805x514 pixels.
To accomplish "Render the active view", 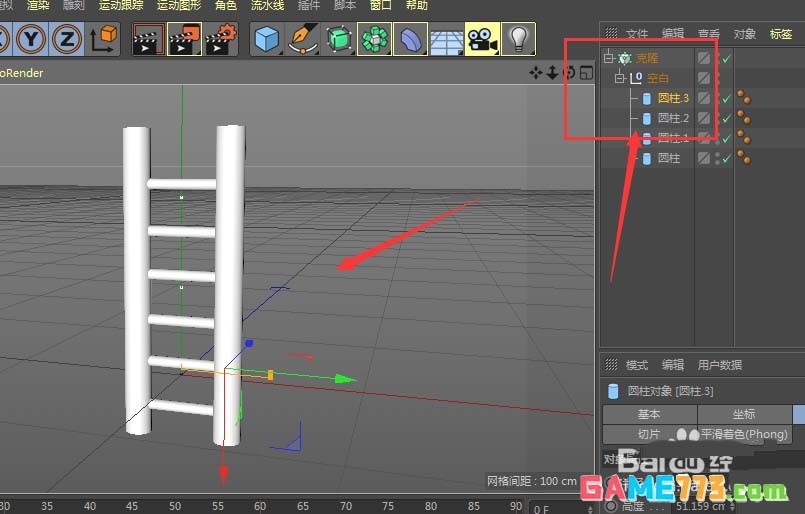I will click(x=148, y=39).
